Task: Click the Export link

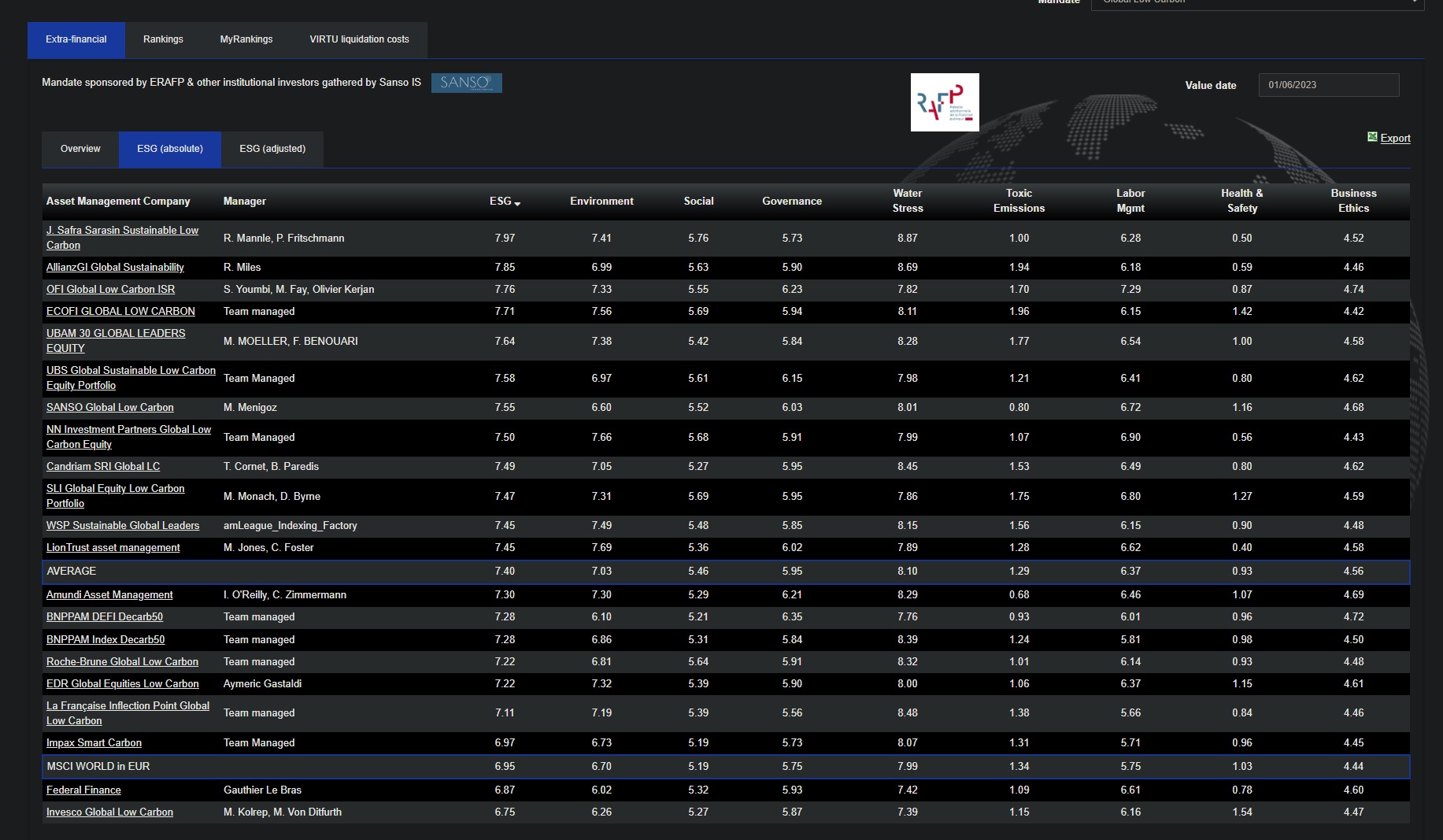Action: 1395,138
